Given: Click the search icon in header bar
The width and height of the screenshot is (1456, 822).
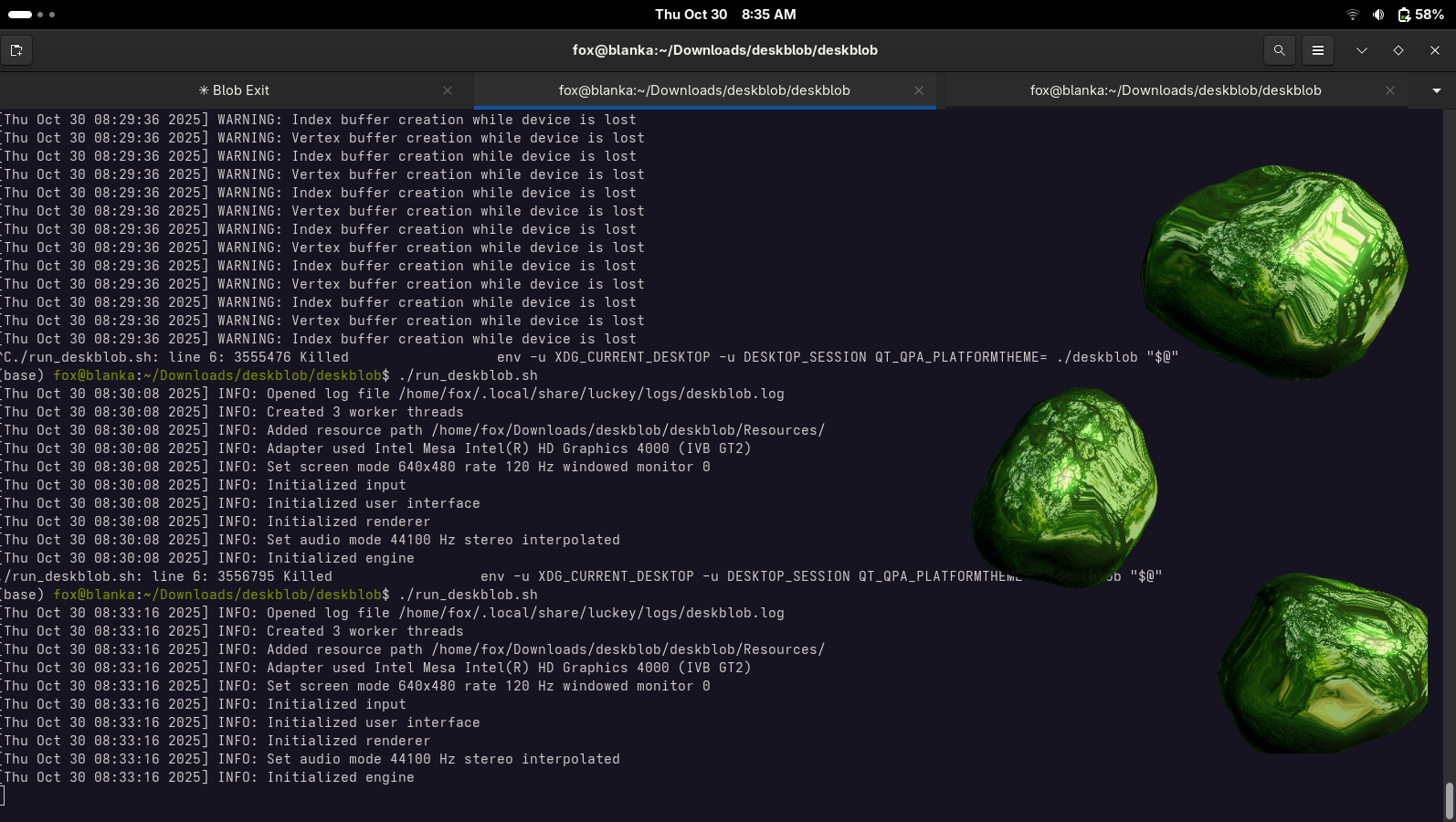Looking at the screenshot, I should coord(1279,50).
